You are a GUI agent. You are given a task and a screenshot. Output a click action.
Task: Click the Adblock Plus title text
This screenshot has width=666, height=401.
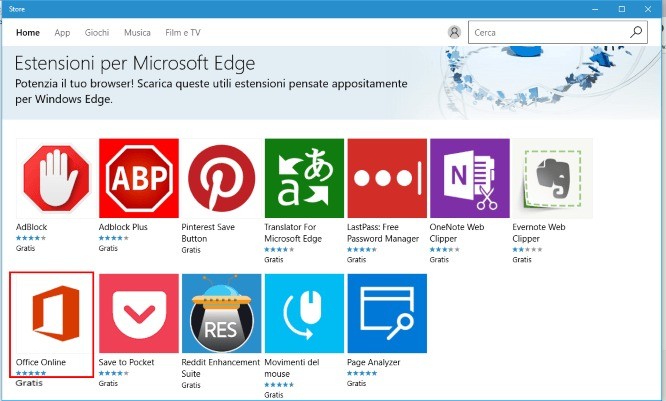pyautogui.click(x=123, y=227)
